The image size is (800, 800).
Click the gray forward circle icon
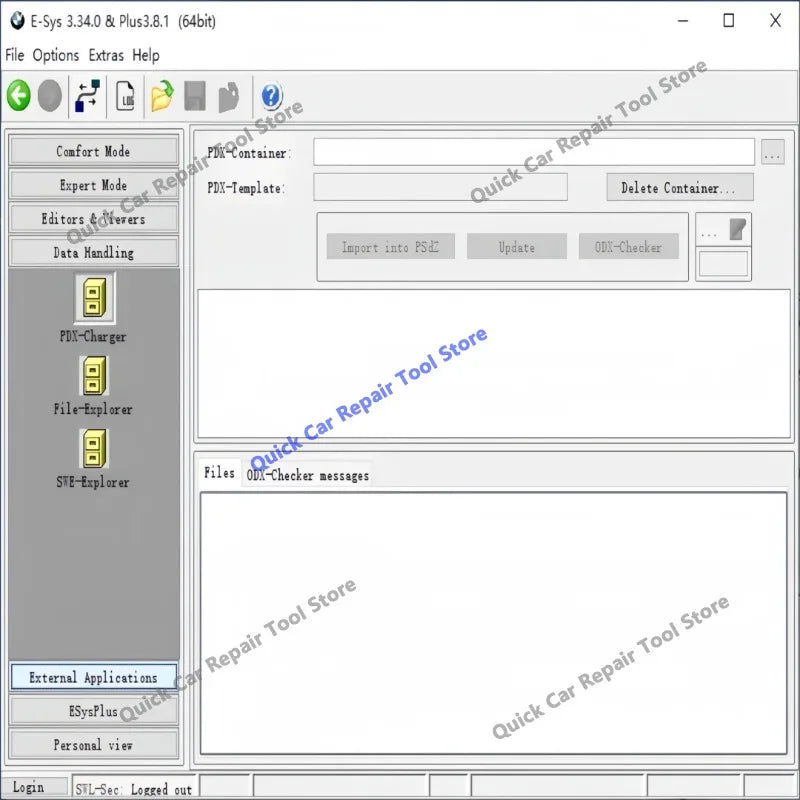click(49, 95)
